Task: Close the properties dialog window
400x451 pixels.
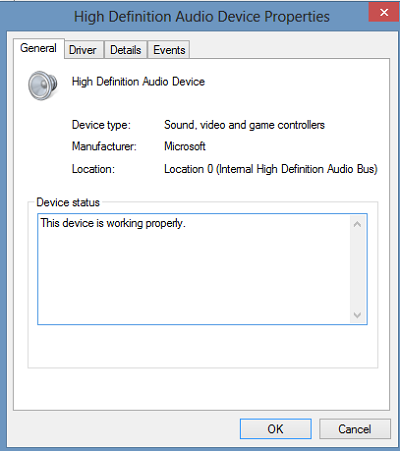Action: coord(384,12)
